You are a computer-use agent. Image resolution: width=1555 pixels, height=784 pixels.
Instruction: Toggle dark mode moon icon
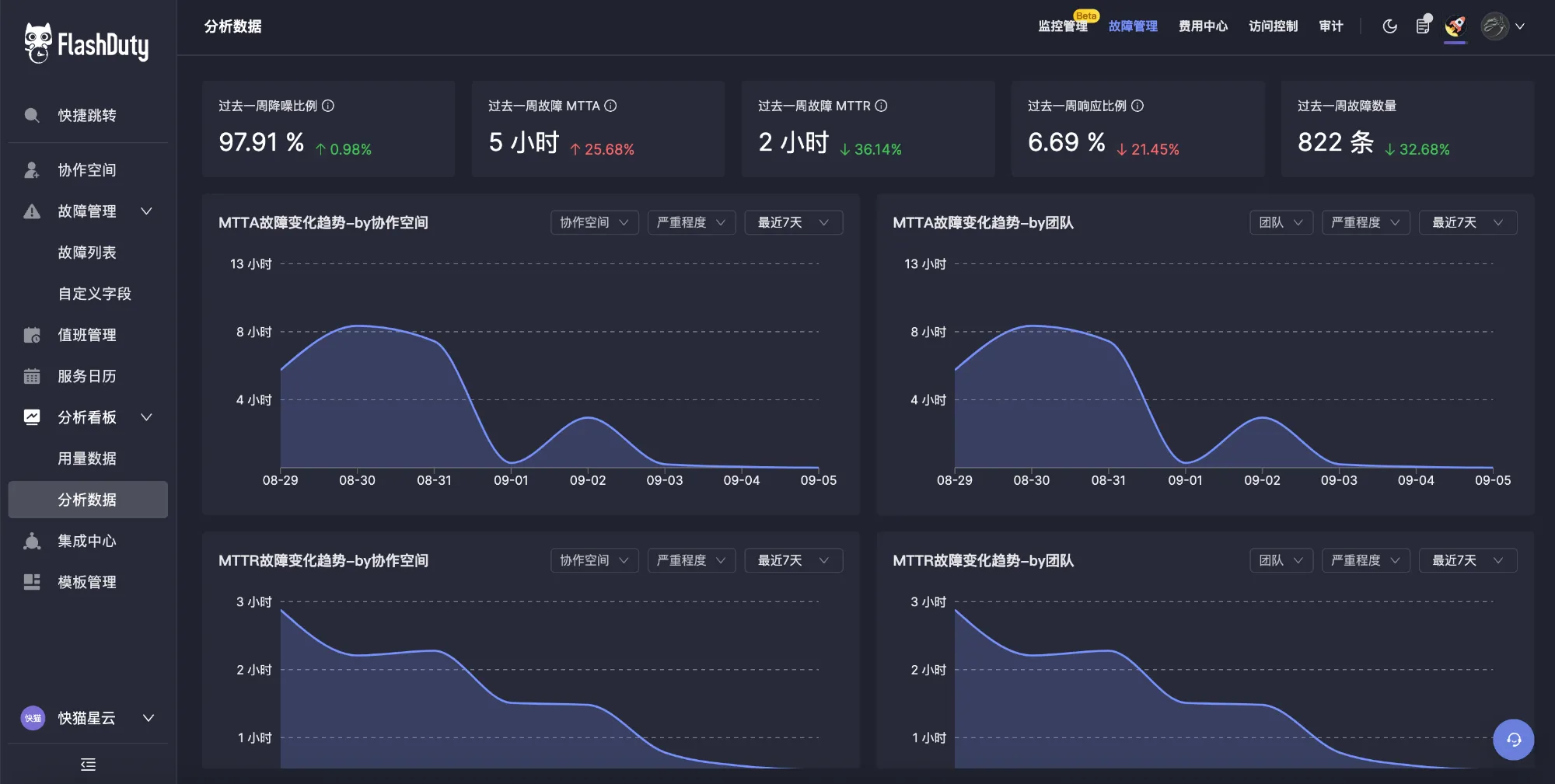[x=1390, y=26]
